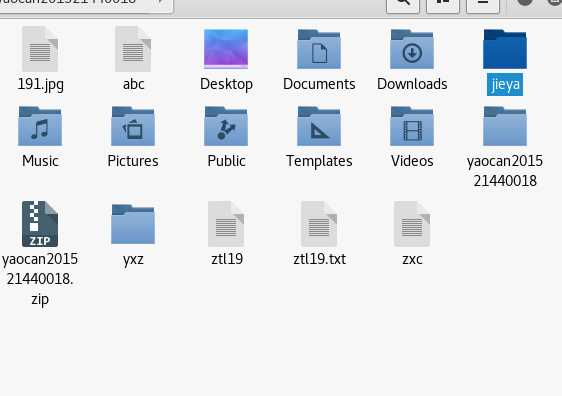
Task: Select the yxz folder icon
Action: (133, 224)
